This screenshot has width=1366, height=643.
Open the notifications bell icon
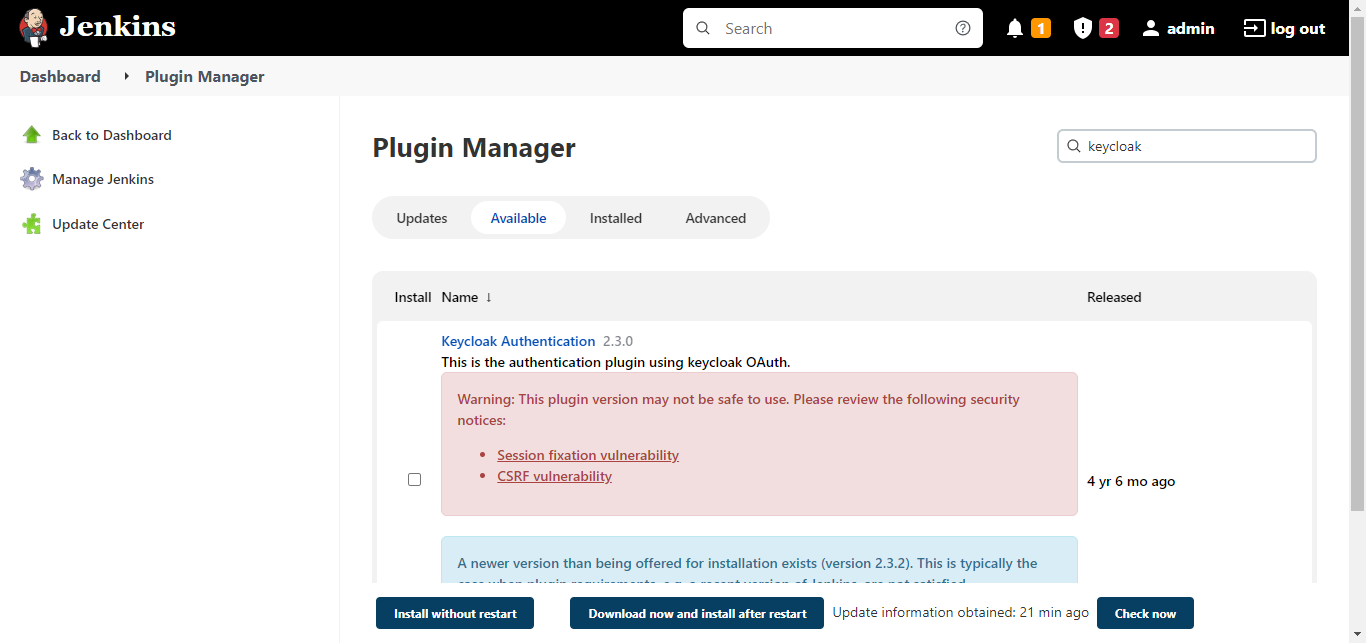tap(1015, 28)
